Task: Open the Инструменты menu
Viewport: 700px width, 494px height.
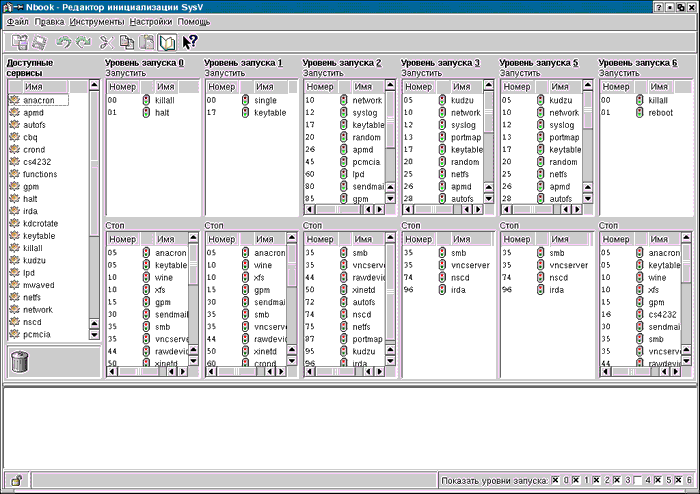Action: click(x=97, y=21)
